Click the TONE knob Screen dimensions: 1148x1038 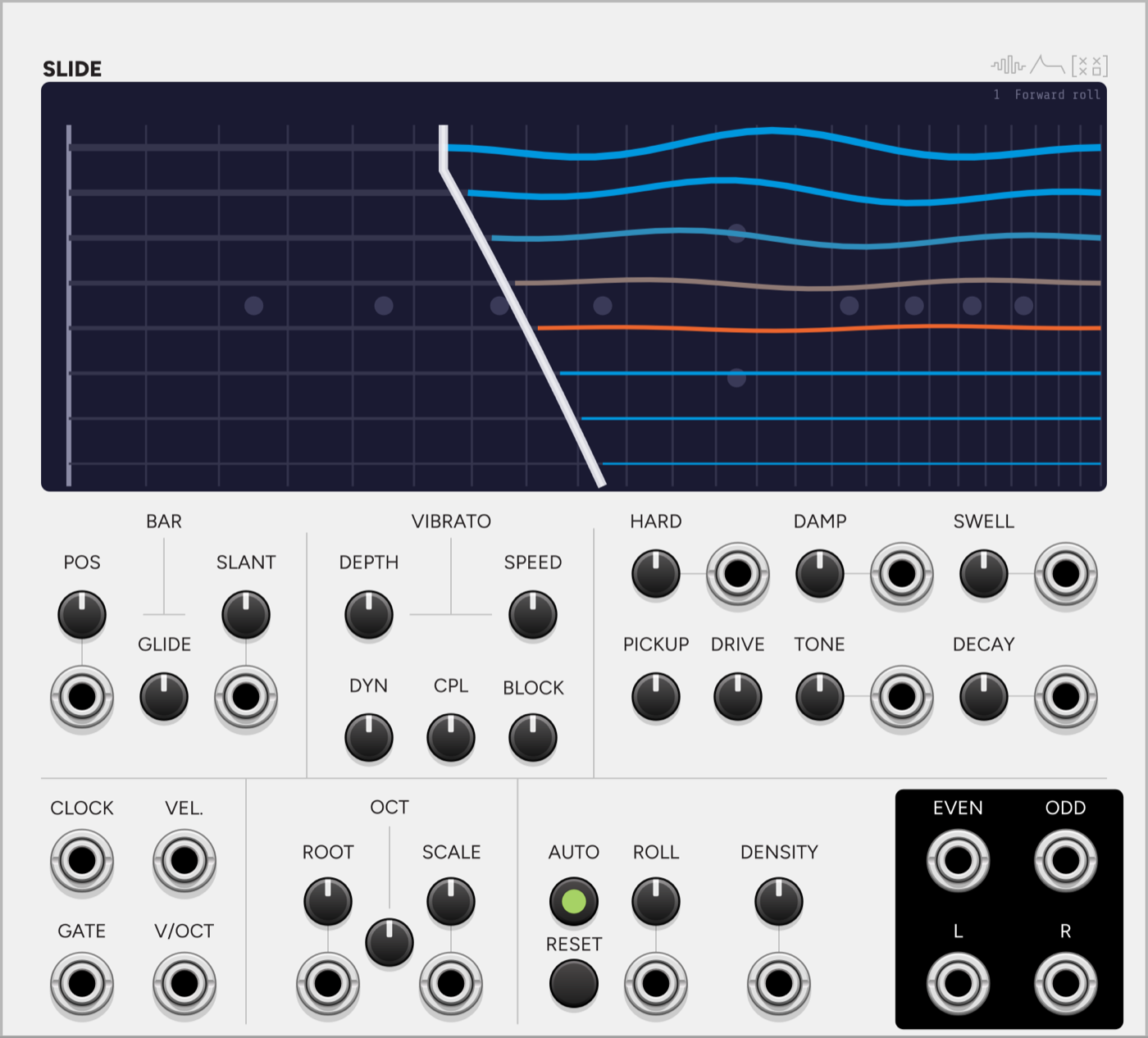point(820,697)
